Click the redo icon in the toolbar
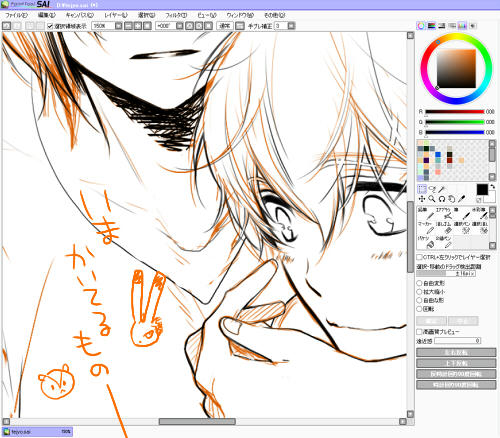This screenshot has height=438, width=500. pyautogui.click(x=17, y=26)
